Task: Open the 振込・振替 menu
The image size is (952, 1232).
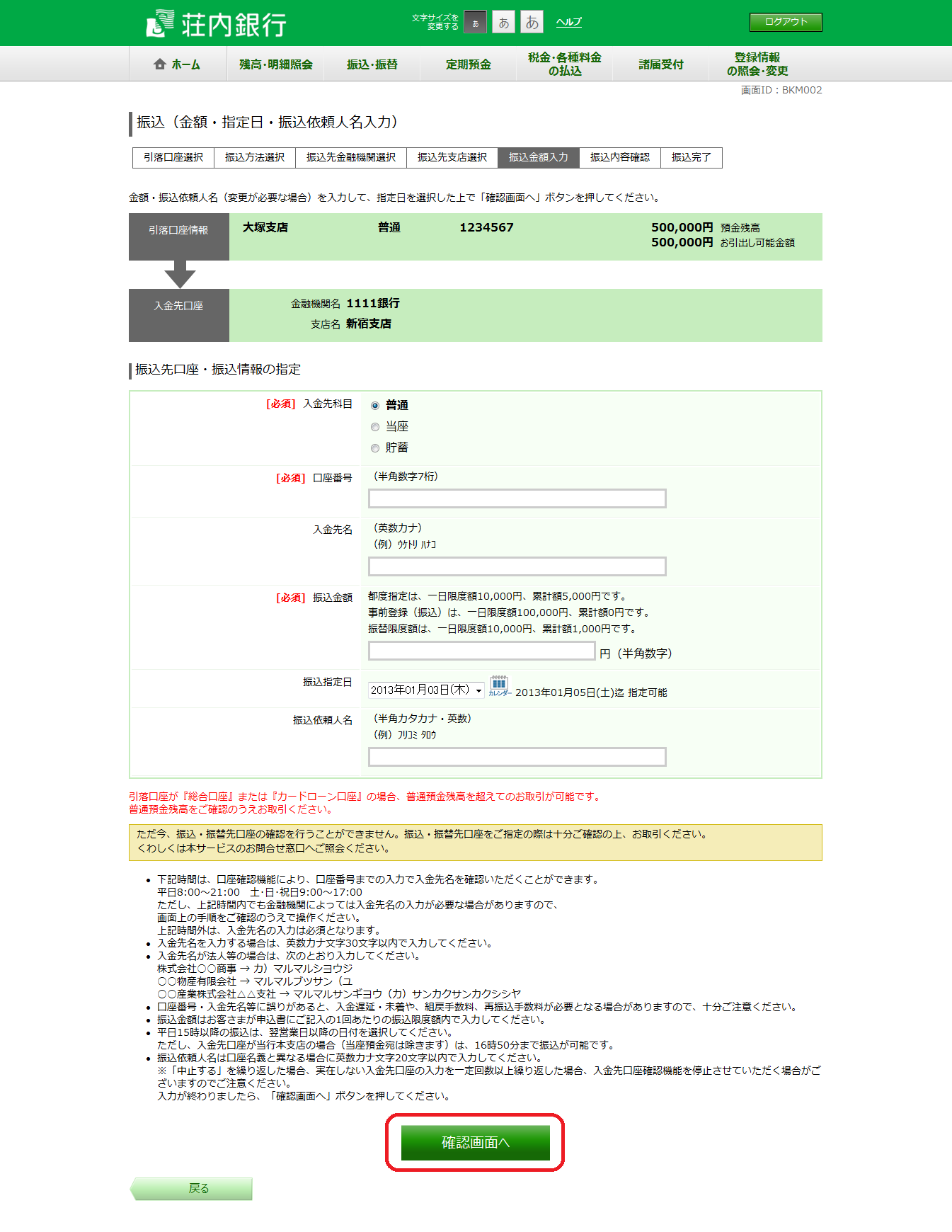Action: pos(372,64)
